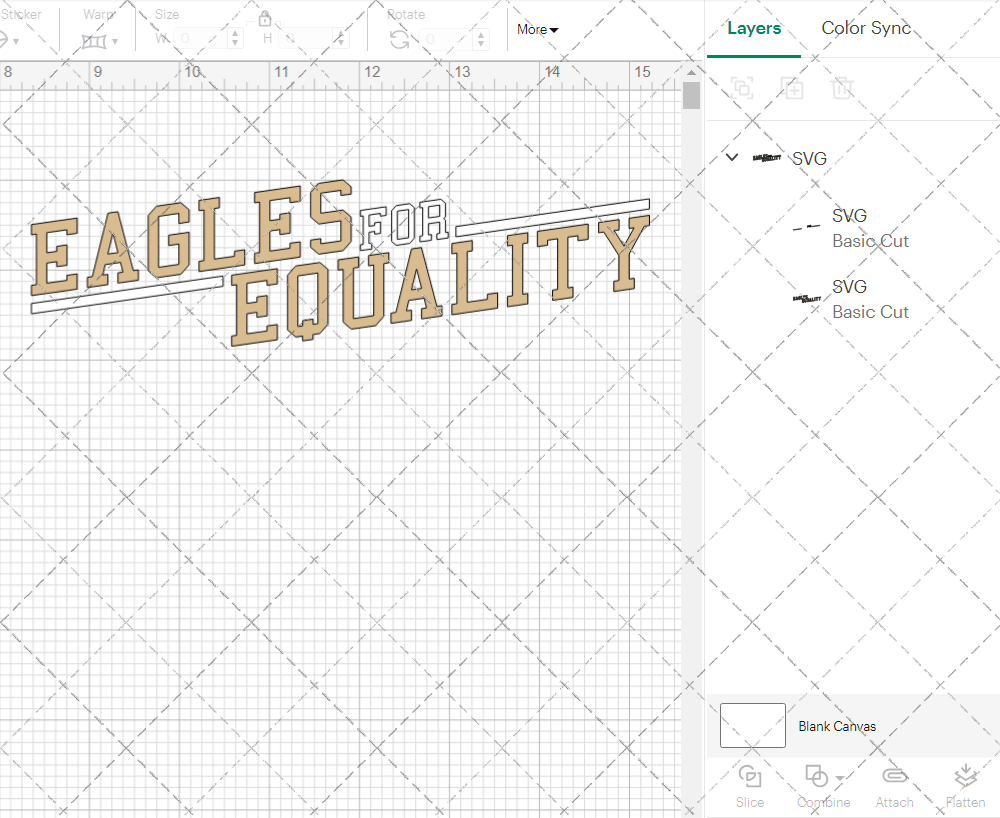
Task: Toggle the size aspect ratio lock
Action: coord(265,18)
